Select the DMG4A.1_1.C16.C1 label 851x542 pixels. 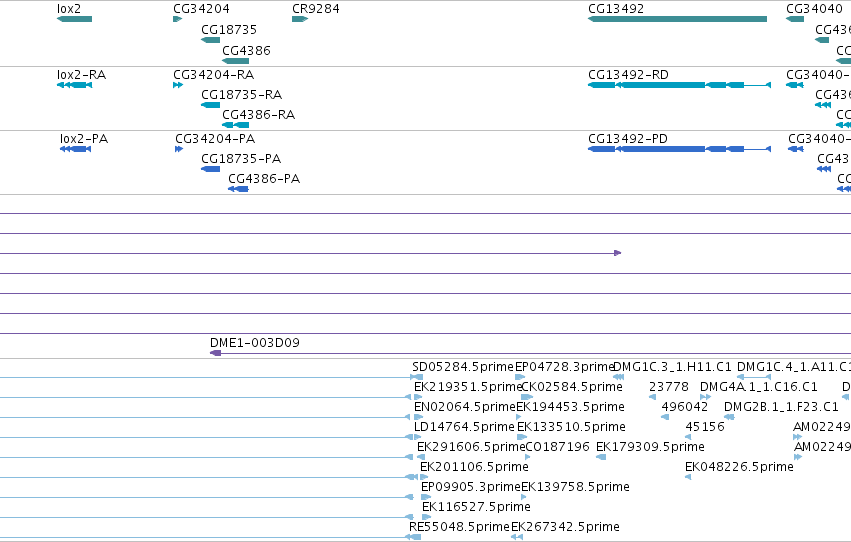click(759, 387)
